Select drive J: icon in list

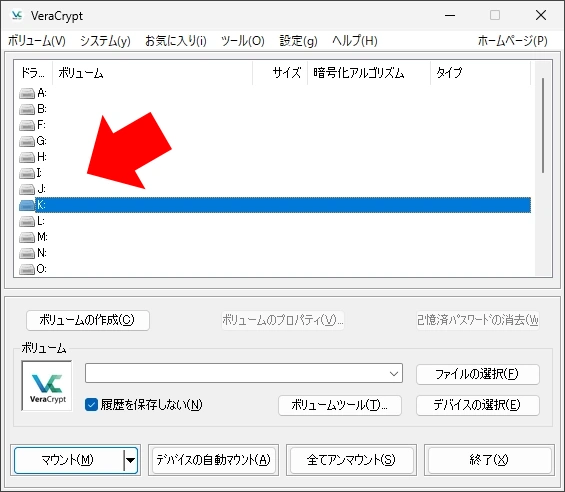[x=27, y=189]
